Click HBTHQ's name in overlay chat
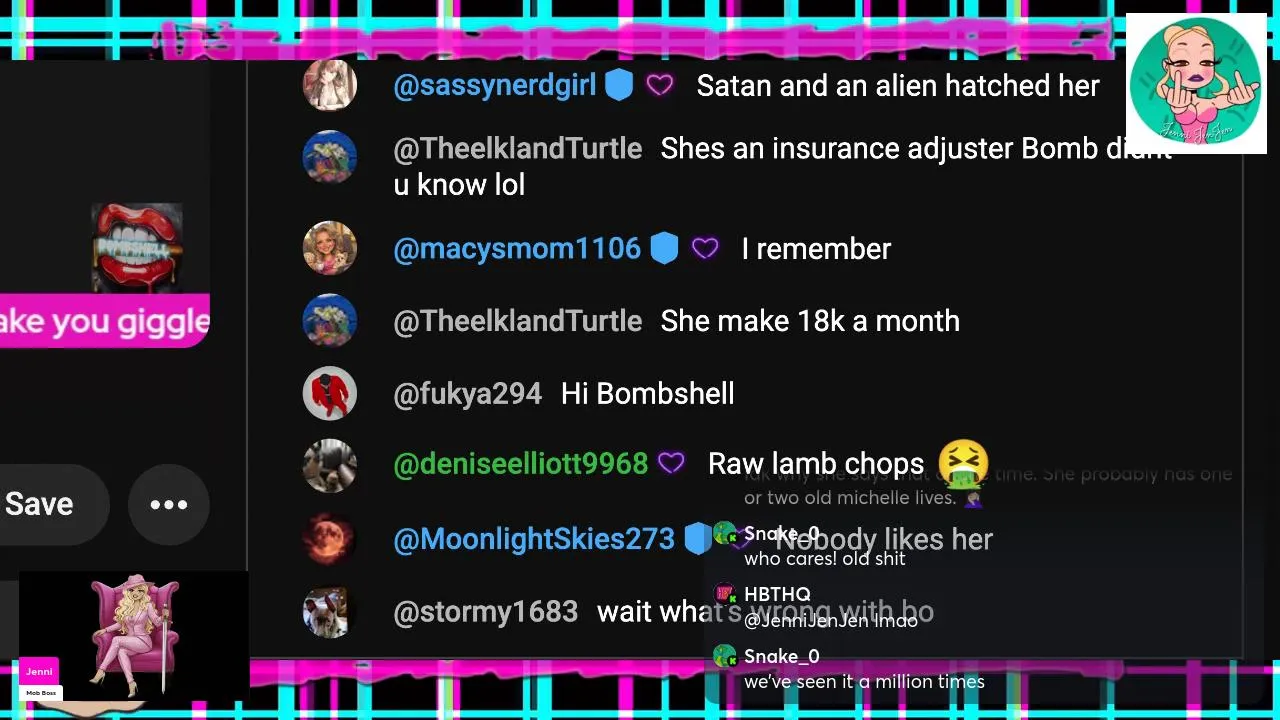This screenshot has width=1280, height=720. coord(777,595)
